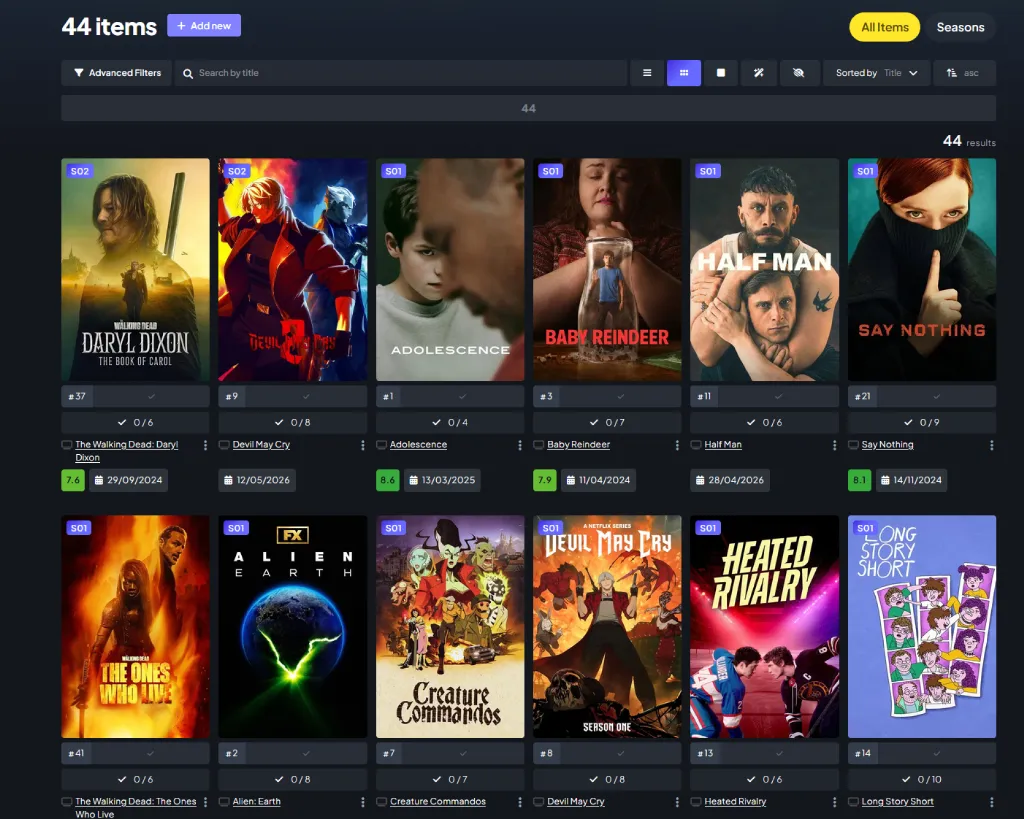Toggle the hidden items eye icon

[799, 73]
